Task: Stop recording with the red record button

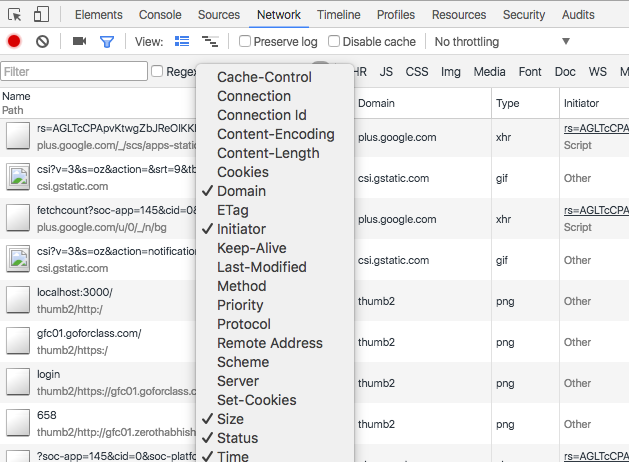Action: (14, 41)
